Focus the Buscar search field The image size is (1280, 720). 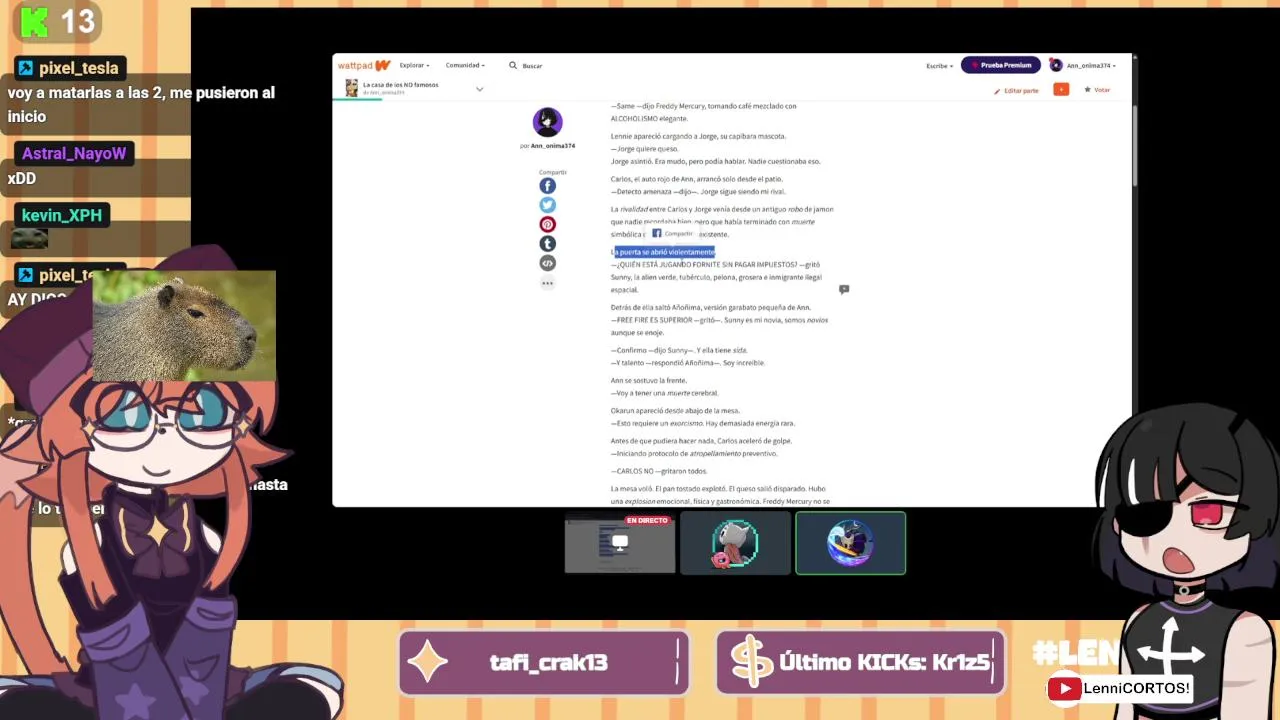[532, 66]
